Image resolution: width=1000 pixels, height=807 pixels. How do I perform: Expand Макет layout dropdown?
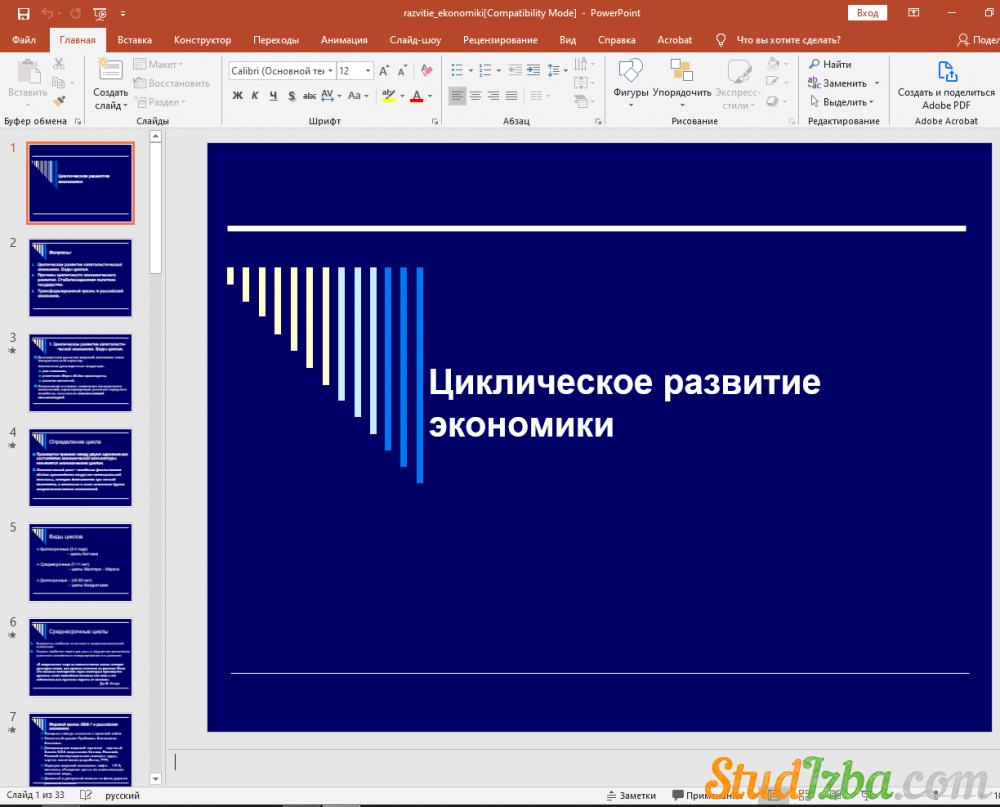(158, 64)
